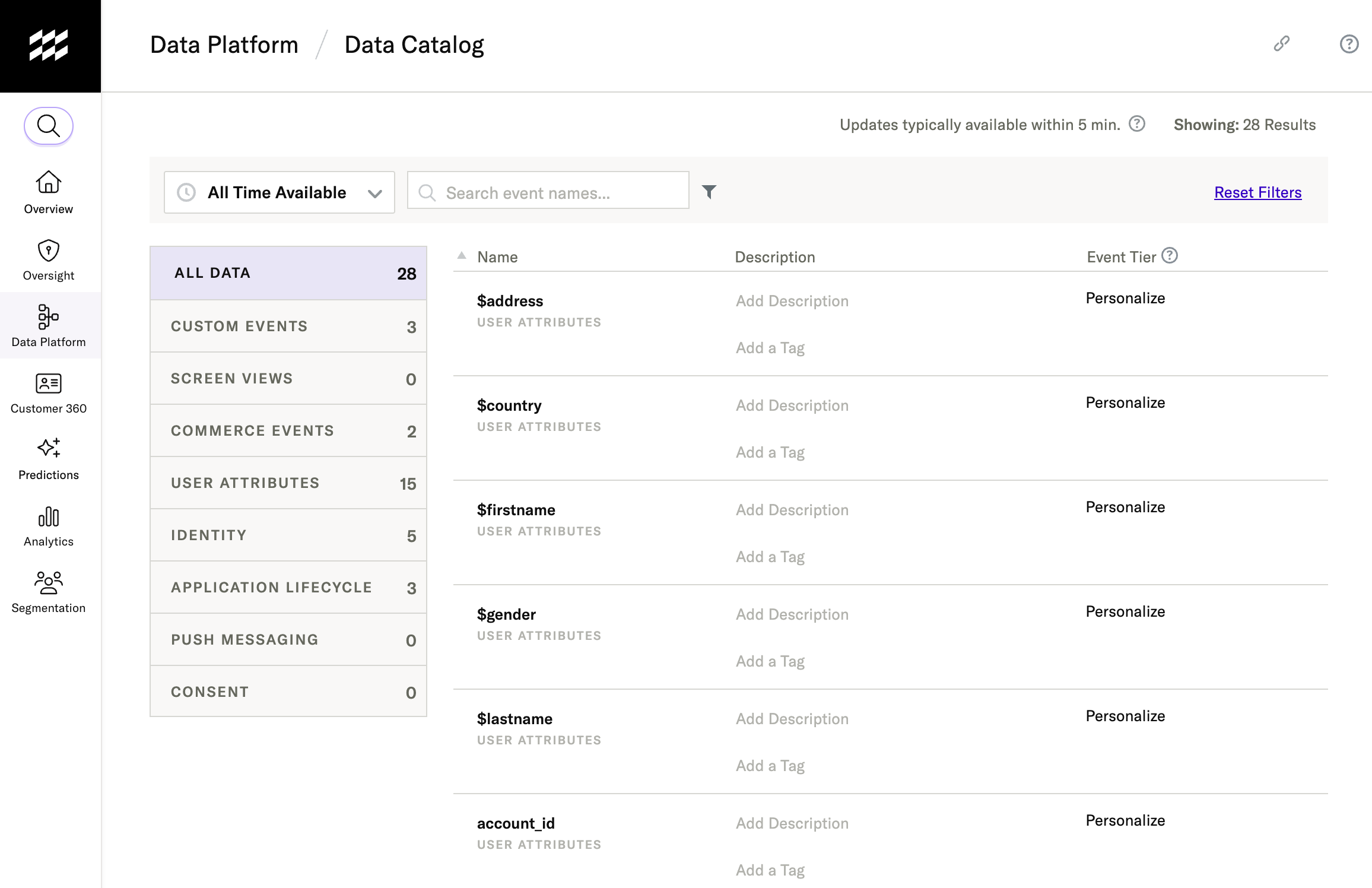Add a Tag to $firstname
Image resolution: width=1372 pixels, height=888 pixels.
770,557
